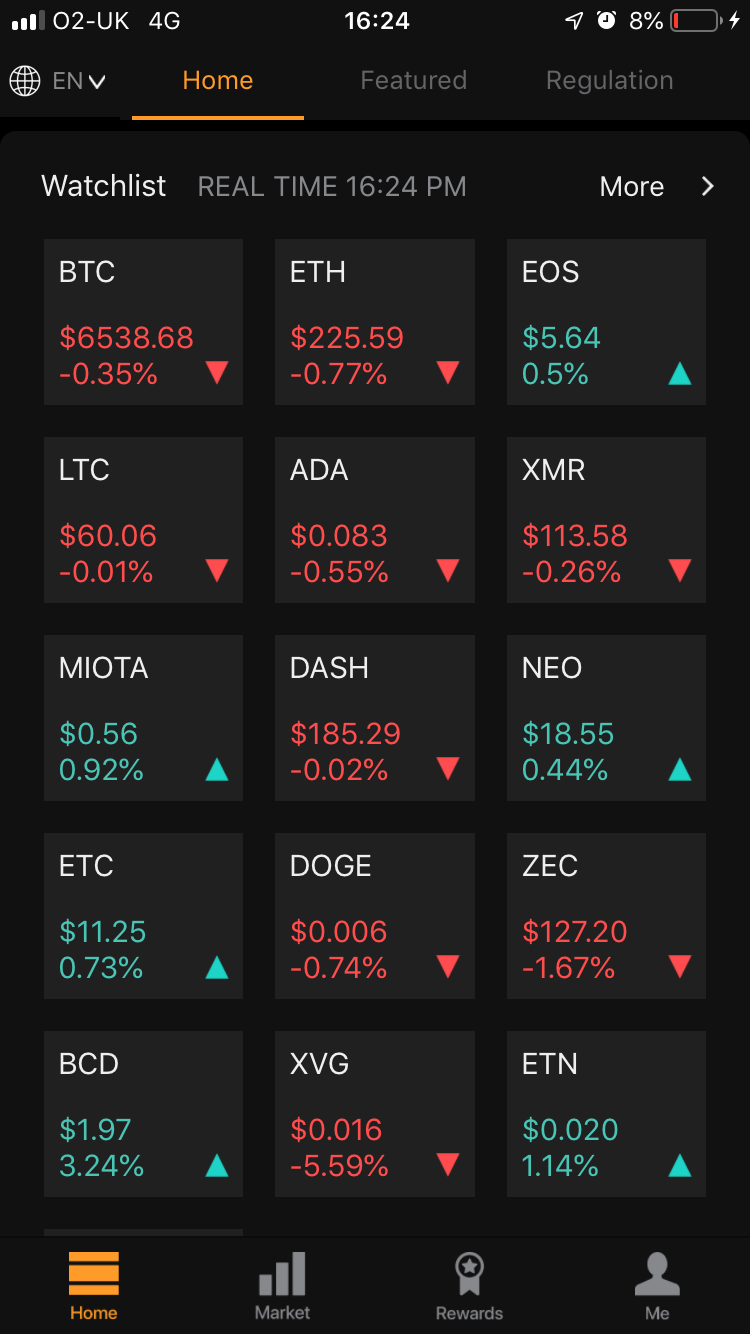This screenshot has height=1334, width=750.
Task: Open the MIOTA watchlist card
Action: (x=143, y=718)
